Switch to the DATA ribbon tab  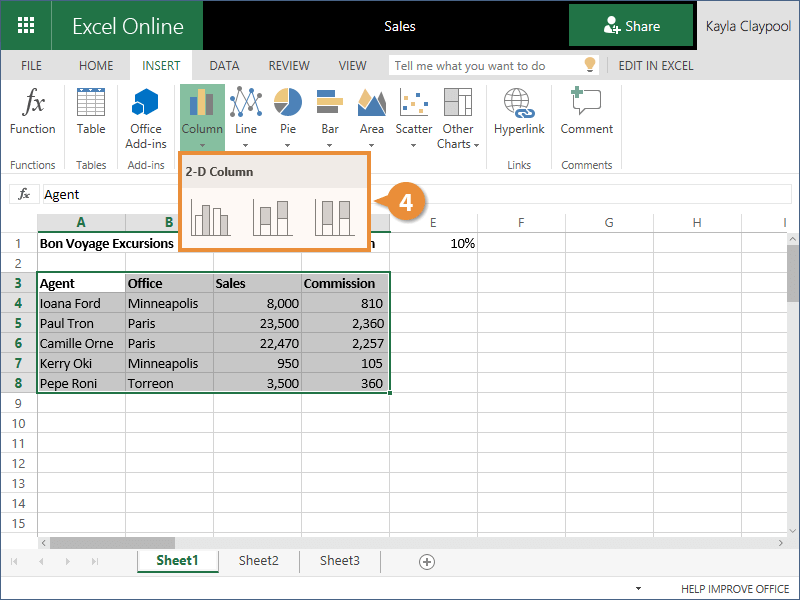[224, 66]
